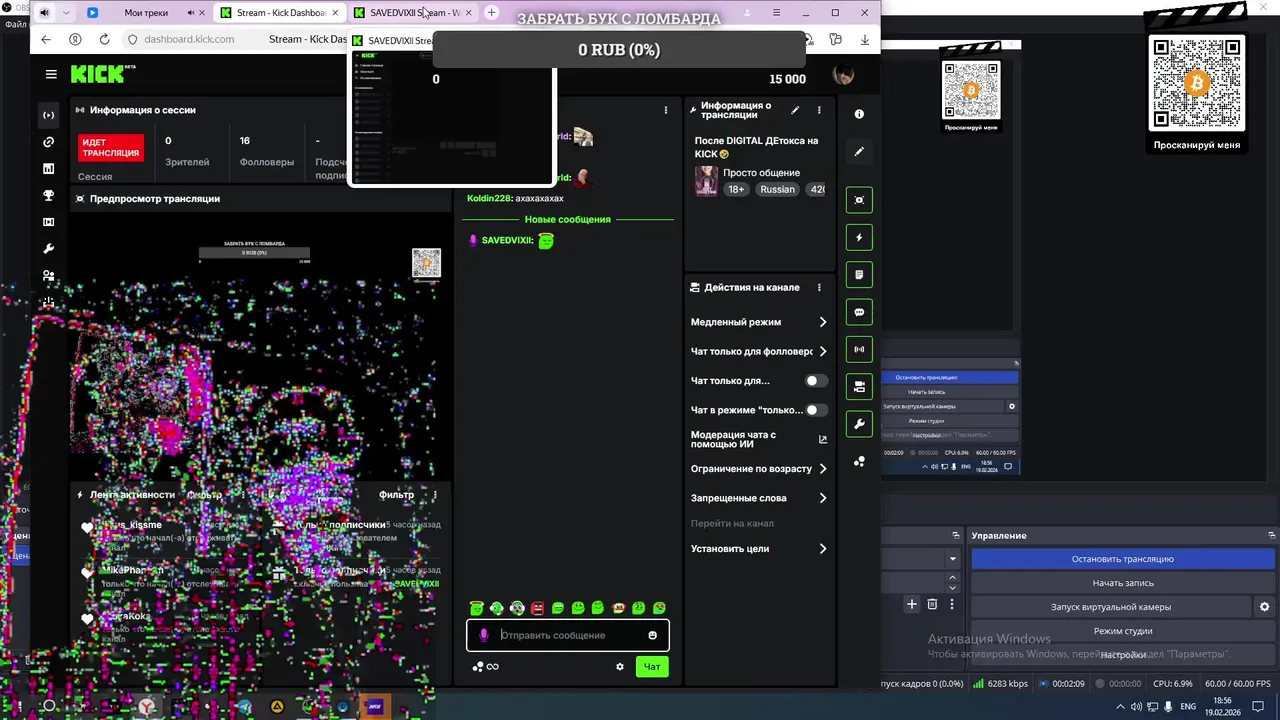Open Kick hamburger menu

(x=51, y=74)
